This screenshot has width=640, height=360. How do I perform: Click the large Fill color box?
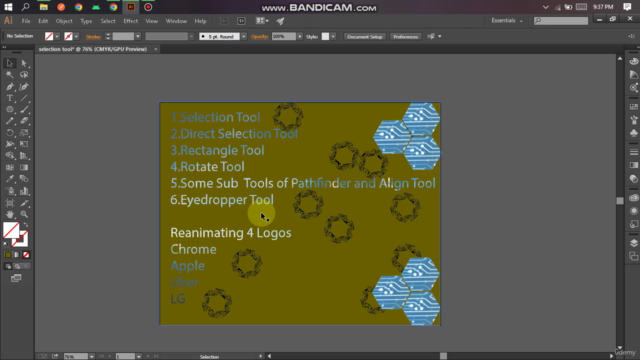point(11,230)
